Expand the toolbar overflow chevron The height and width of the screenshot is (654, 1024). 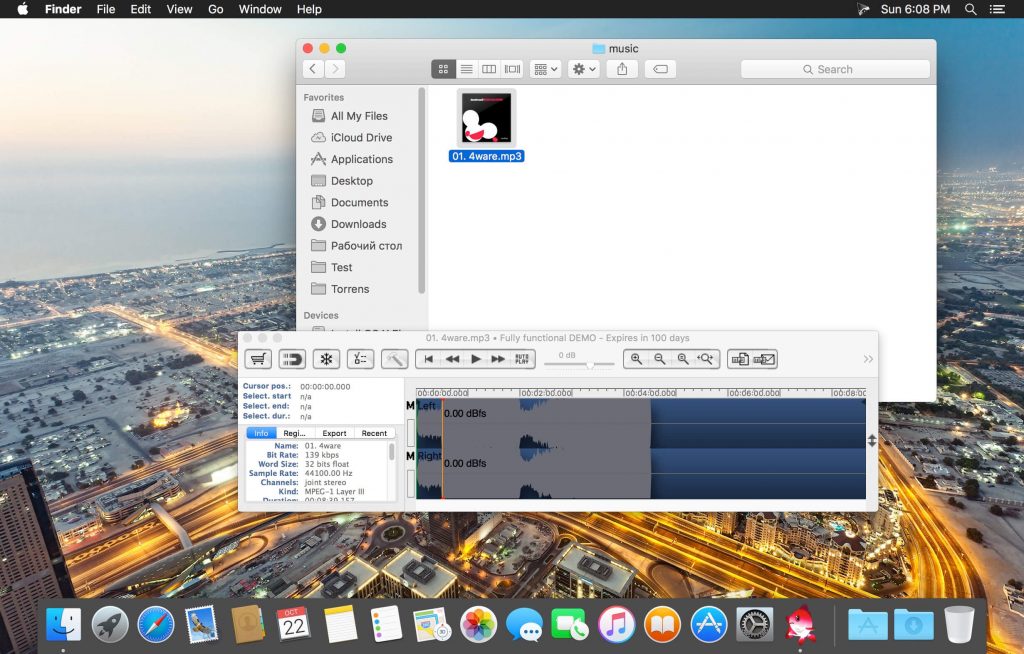(x=867, y=358)
